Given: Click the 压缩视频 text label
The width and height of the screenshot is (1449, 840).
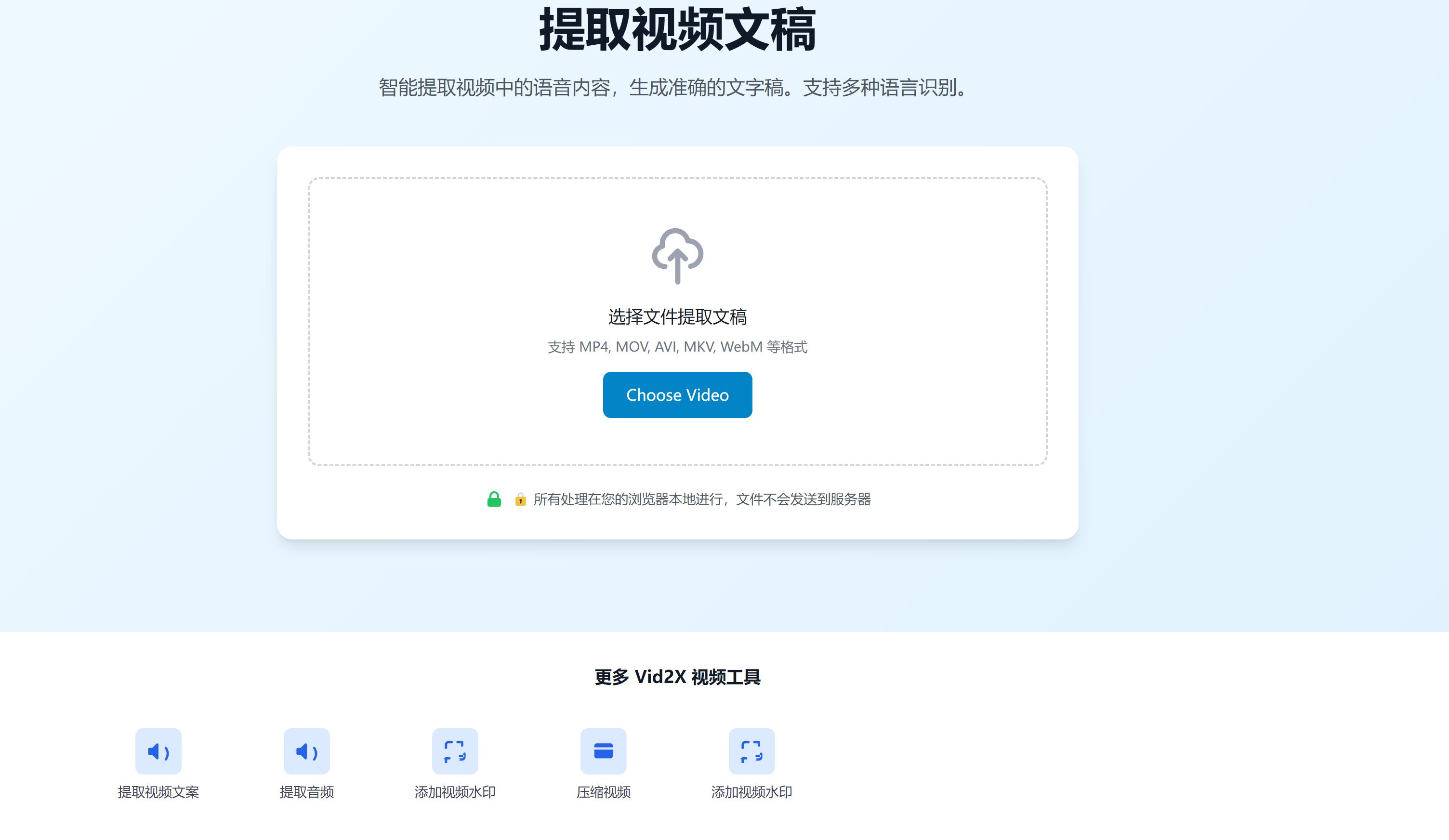Looking at the screenshot, I should 603,792.
